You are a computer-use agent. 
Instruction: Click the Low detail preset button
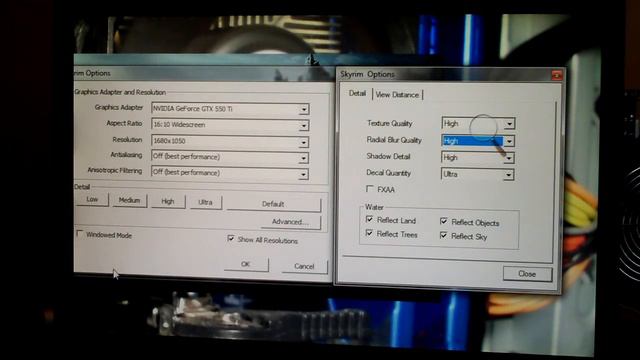92,200
